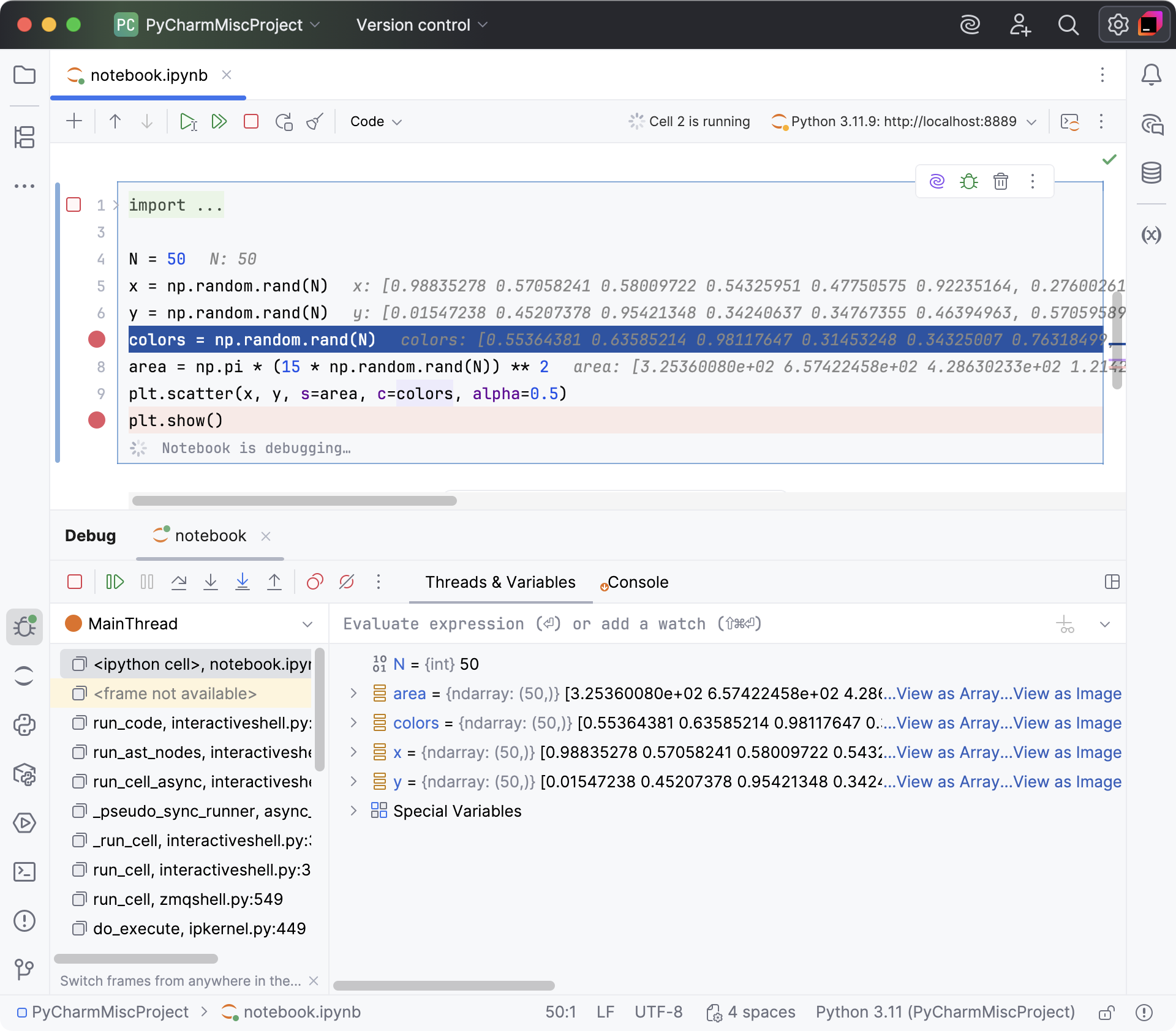This screenshot has height=1031, width=1176.
Task: Expand the Special Variables node
Action: [x=353, y=811]
